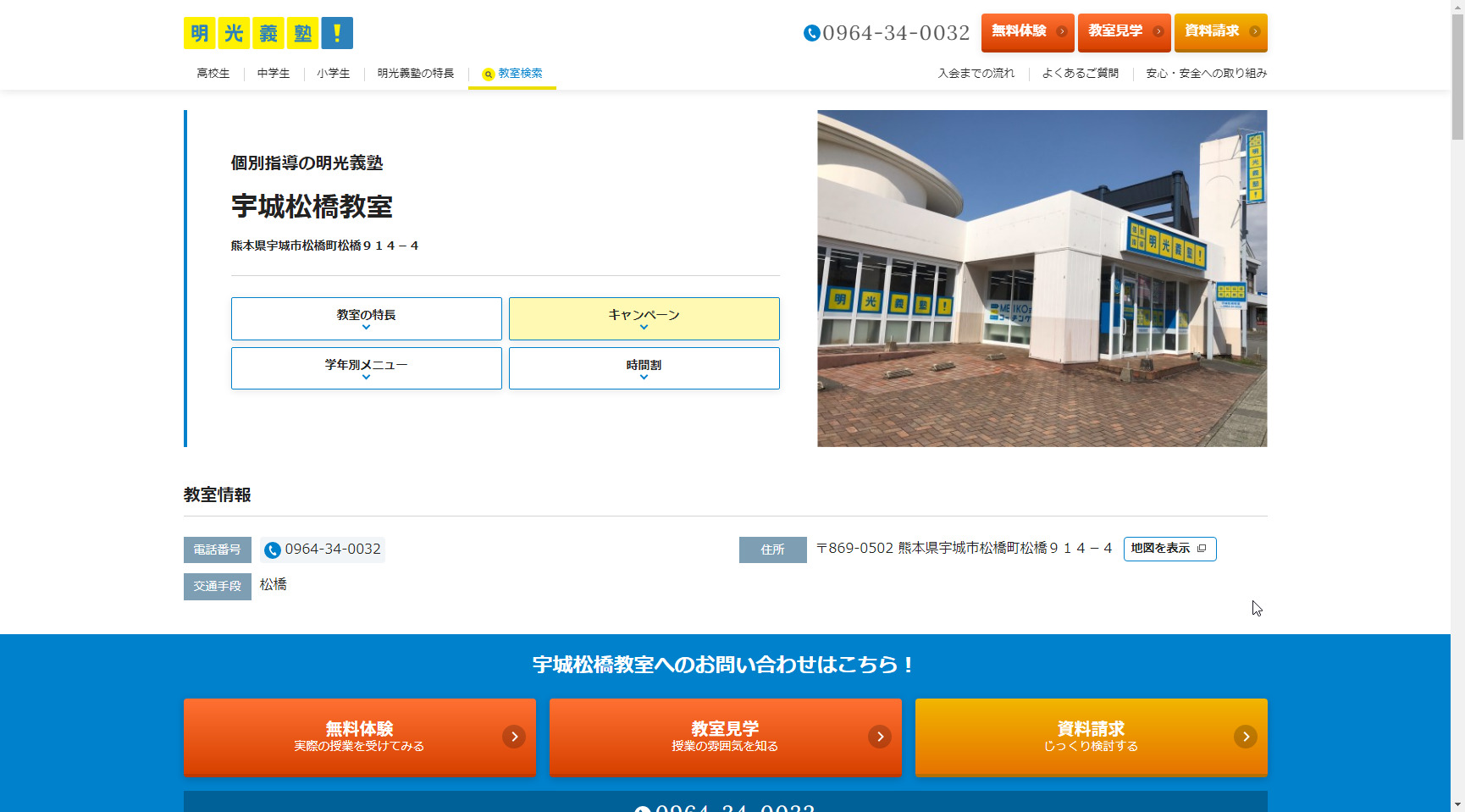Click the 宇城松橋教室へのお問い合わせはこちら！ heading
Viewport: 1465px width, 812px height.
pos(724,665)
